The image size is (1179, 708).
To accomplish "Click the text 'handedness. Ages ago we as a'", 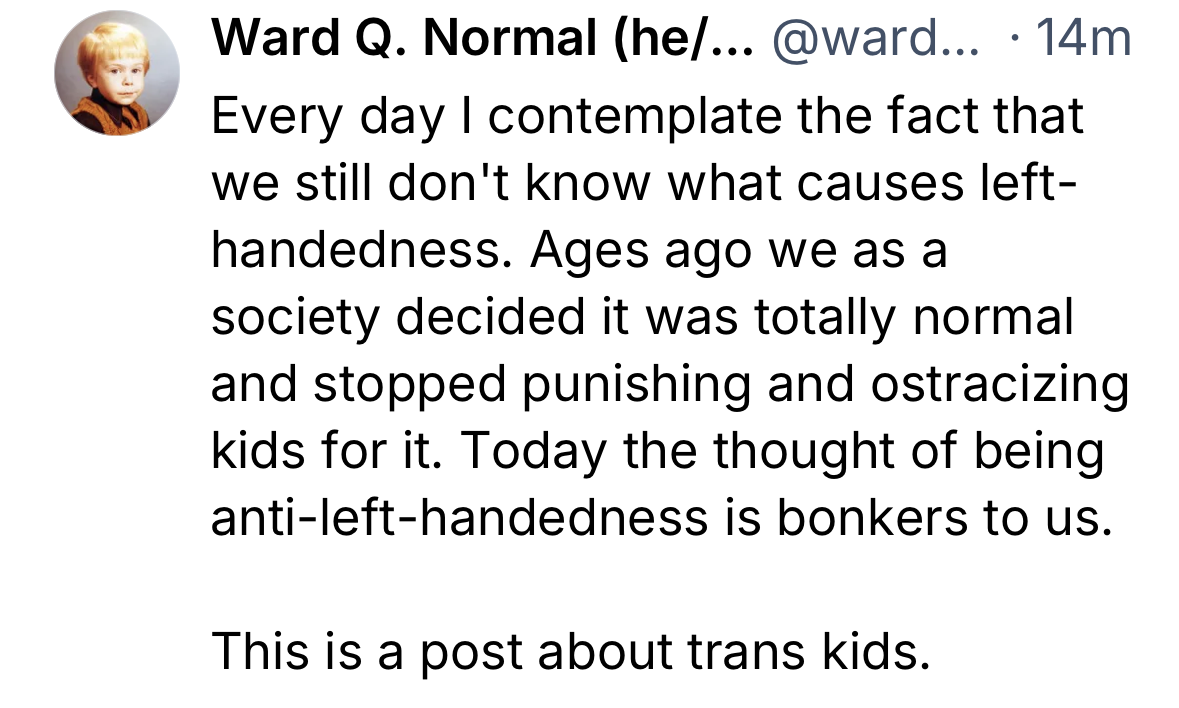I will 579,250.
